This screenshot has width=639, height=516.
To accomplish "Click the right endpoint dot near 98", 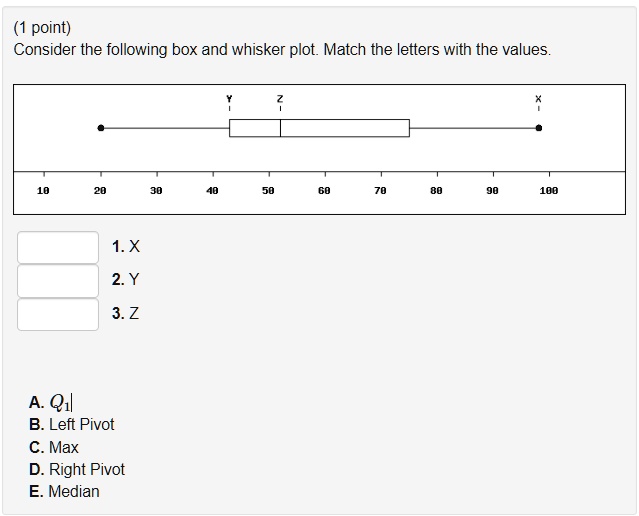I will click(x=539, y=128).
